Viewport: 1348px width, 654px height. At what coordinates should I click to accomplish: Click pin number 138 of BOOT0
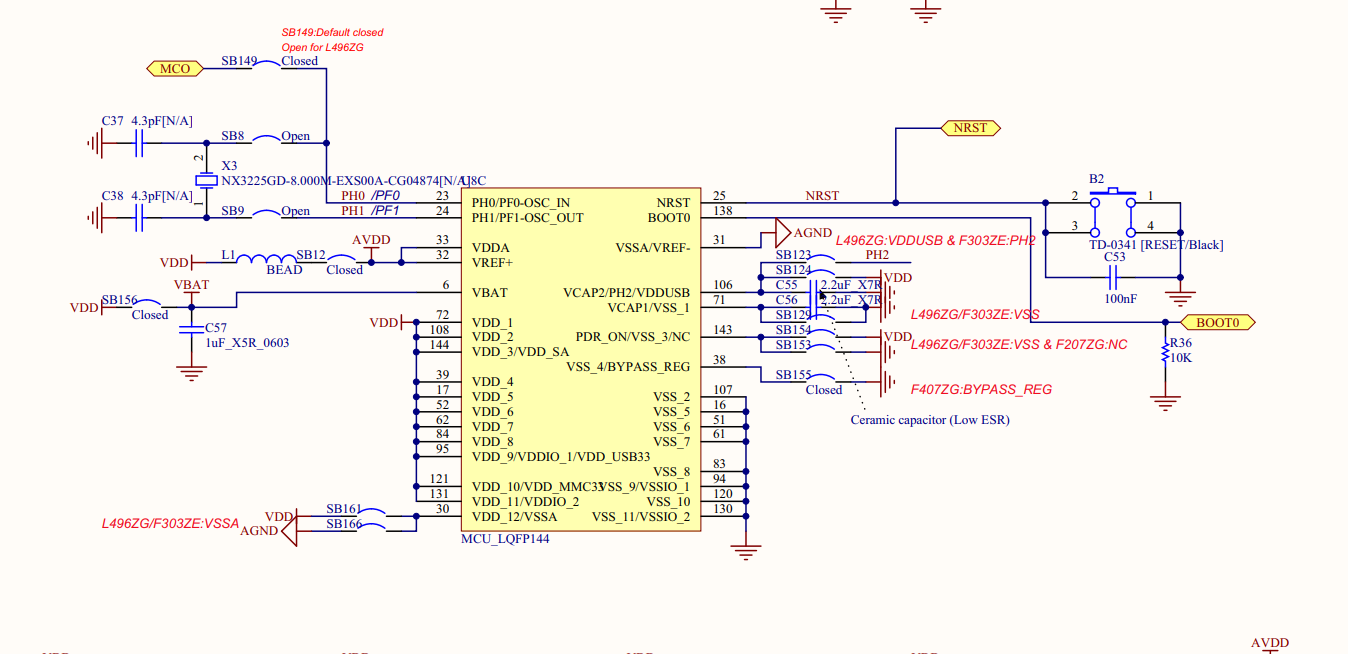point(723,212)
